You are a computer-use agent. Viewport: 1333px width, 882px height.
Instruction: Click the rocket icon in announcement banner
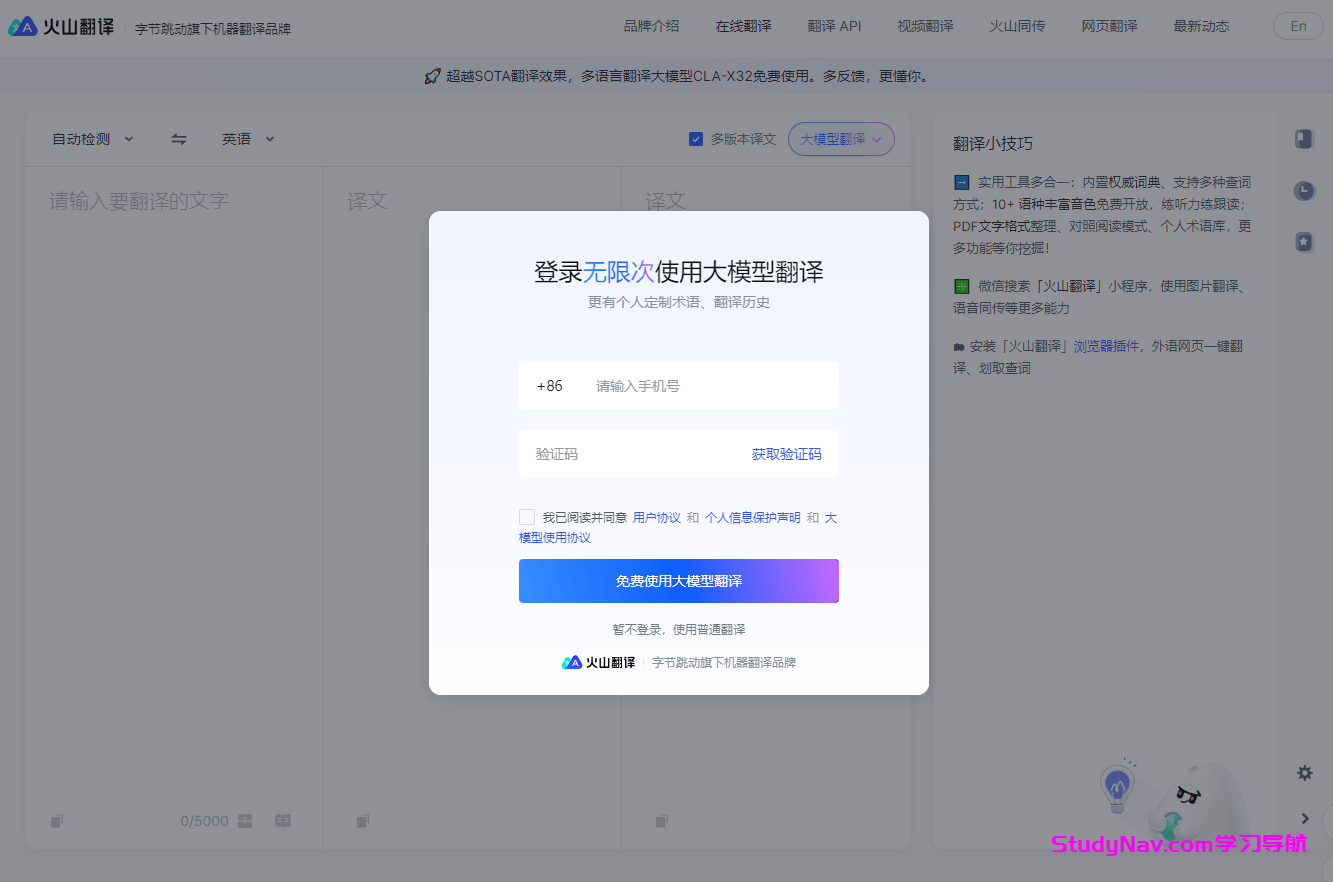point(432,76)
